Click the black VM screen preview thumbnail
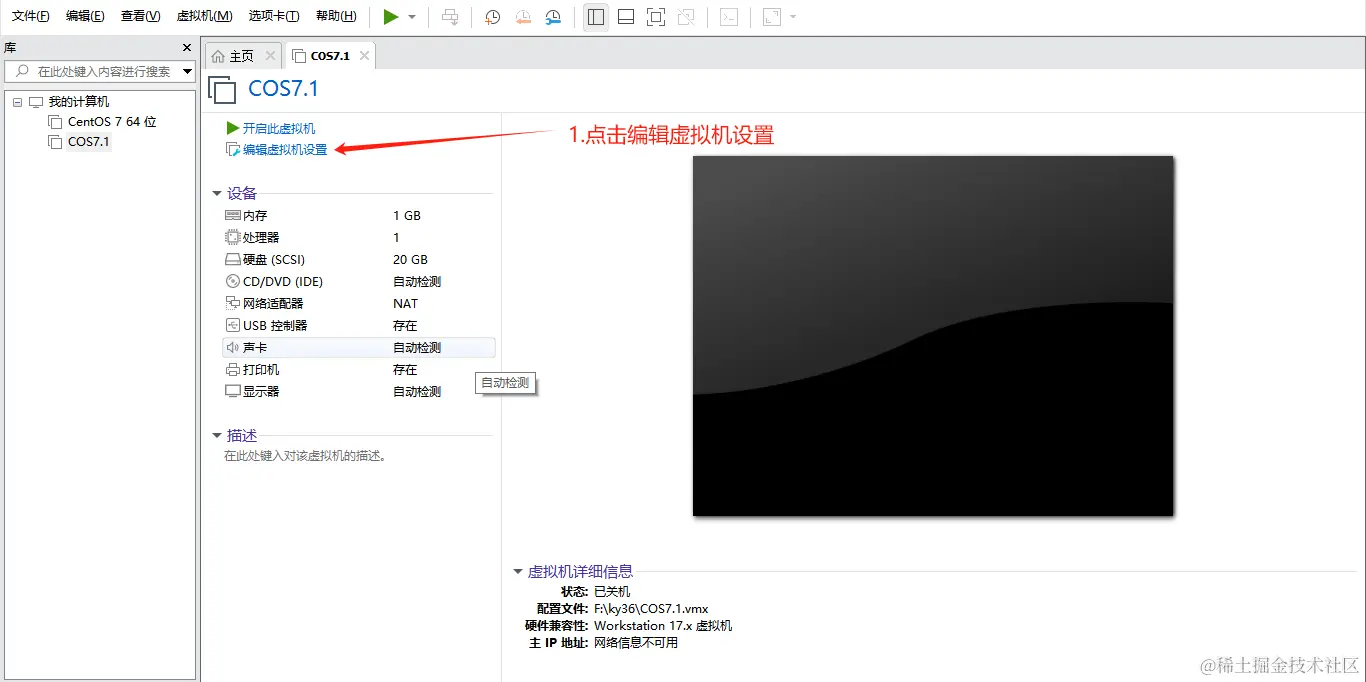This screenshot has width=1366, height=682. click(932, 336)
